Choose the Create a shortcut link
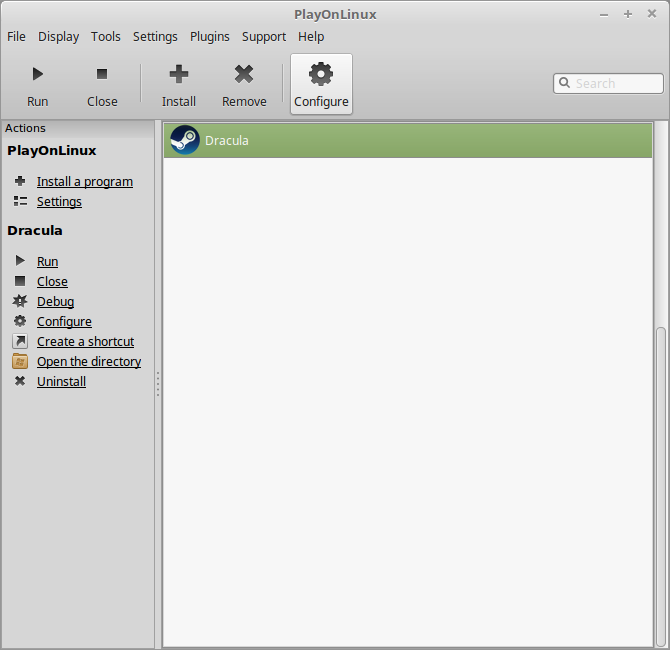The image size is (670, 650). click(85, 342)
